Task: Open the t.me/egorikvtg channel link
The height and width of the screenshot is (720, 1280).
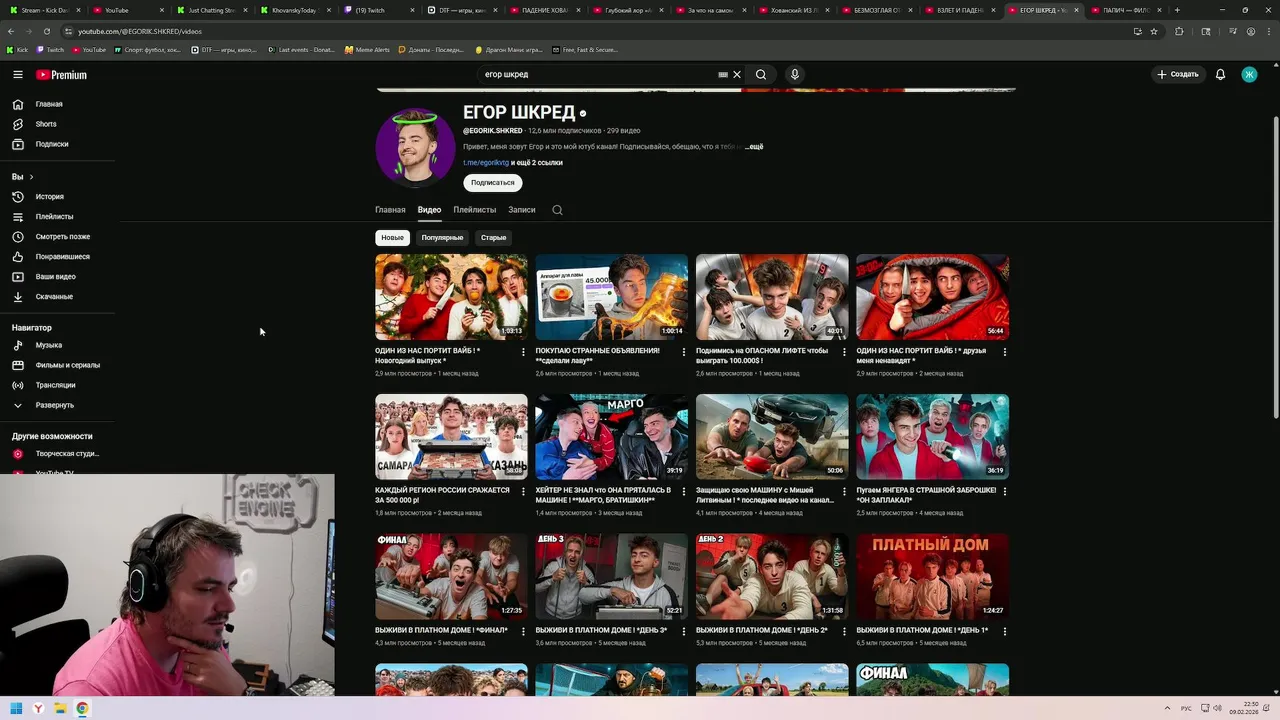Action: 485,163
